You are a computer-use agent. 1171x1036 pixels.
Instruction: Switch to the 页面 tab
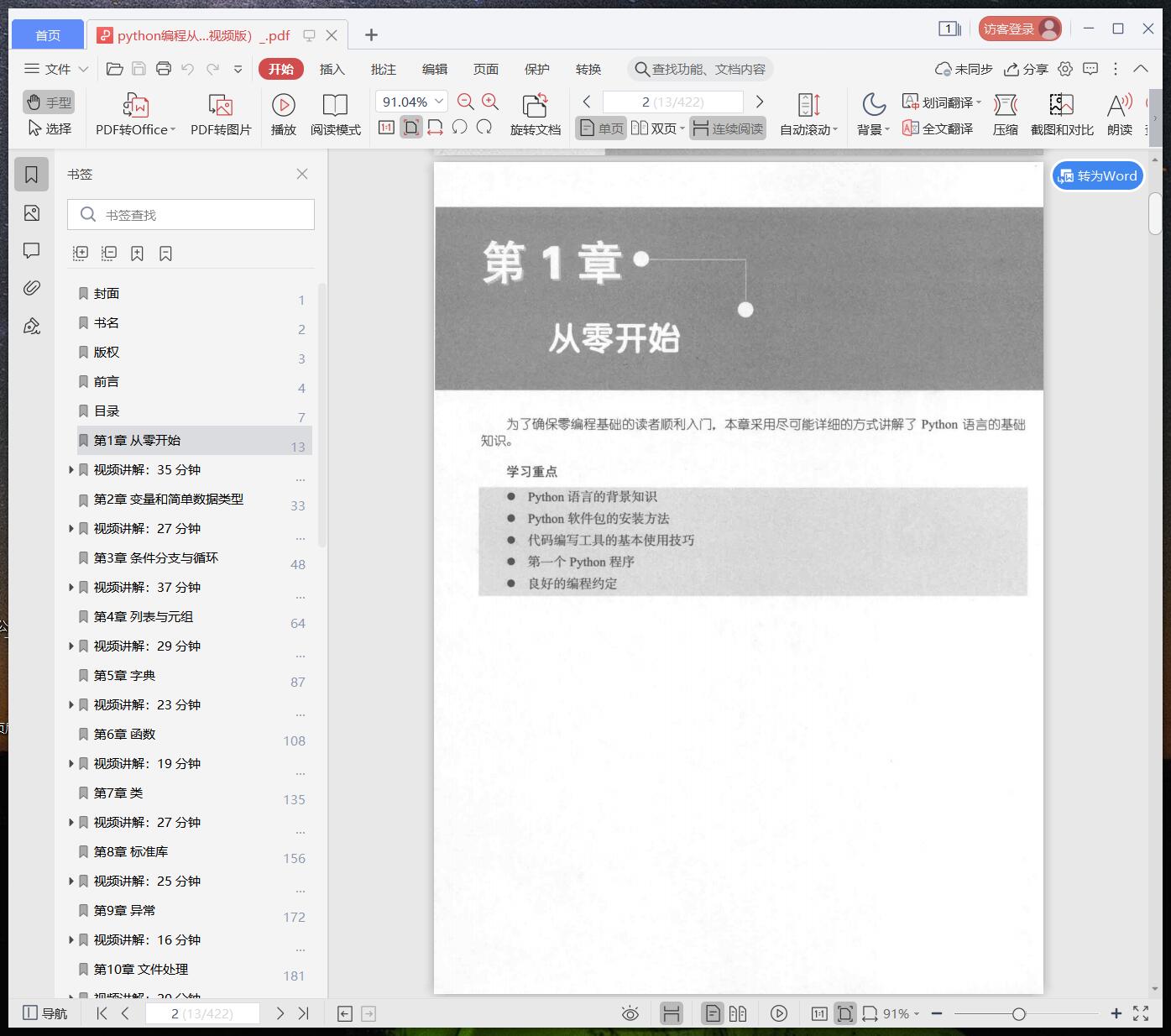[x=486, y=69]
